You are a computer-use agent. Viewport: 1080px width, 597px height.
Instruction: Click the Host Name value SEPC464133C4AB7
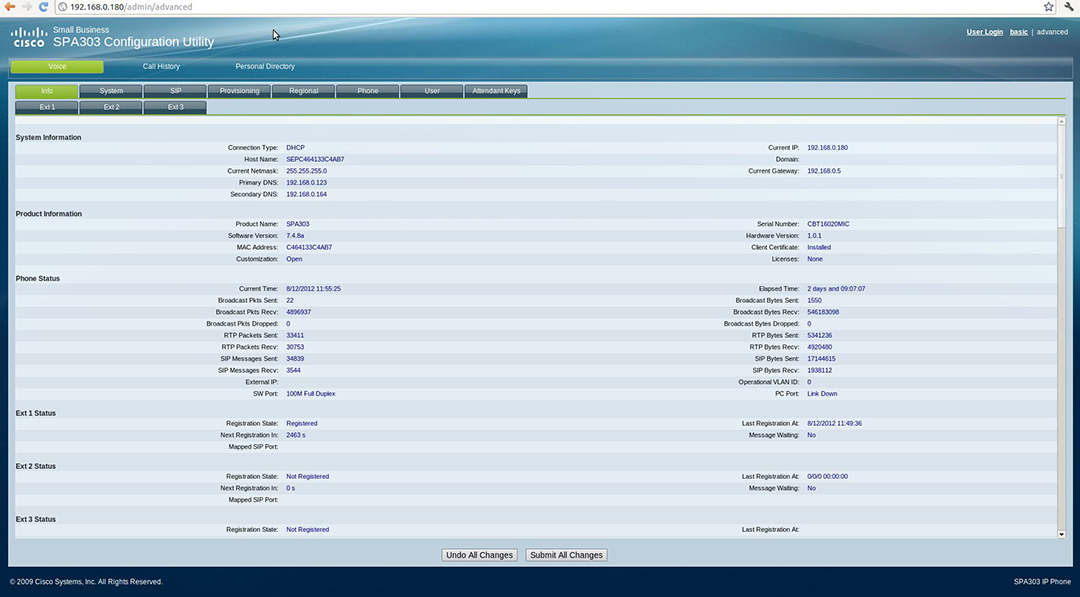(315, 160)
